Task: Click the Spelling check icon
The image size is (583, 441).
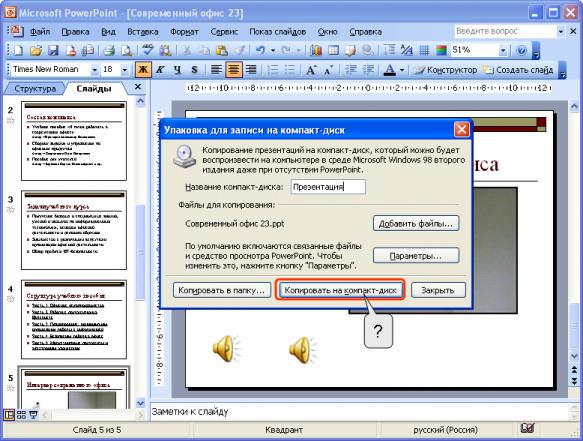Action: 148,50
